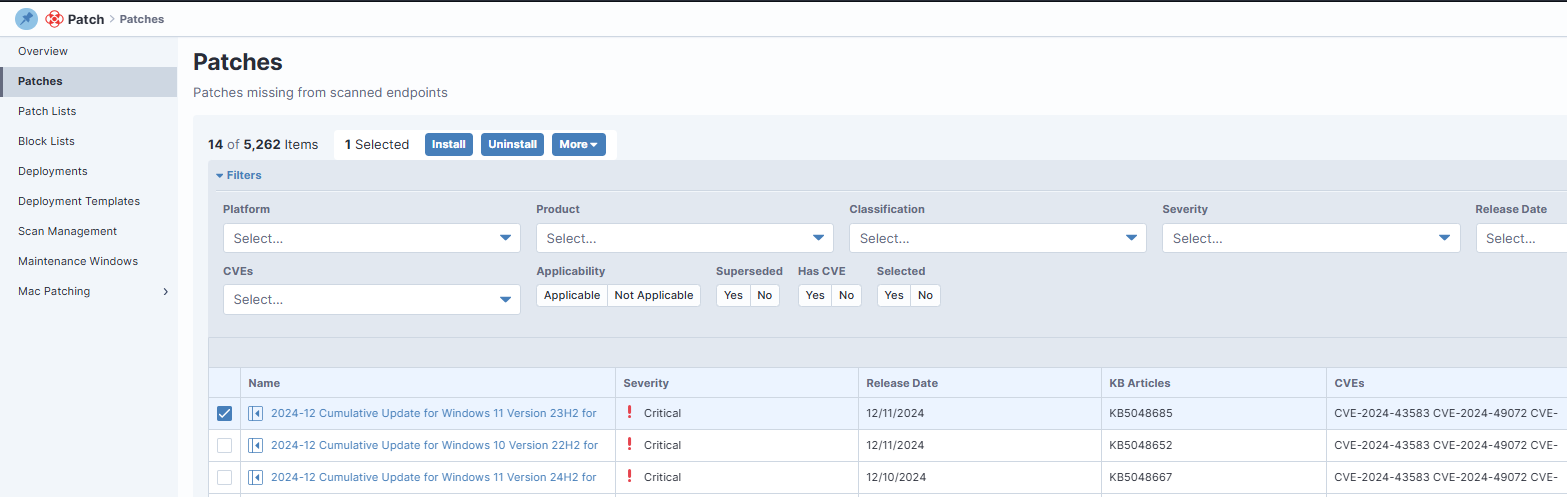
Task: Open details icon for Windows 11 23H2 update
Action: click(x=256, y=413)
